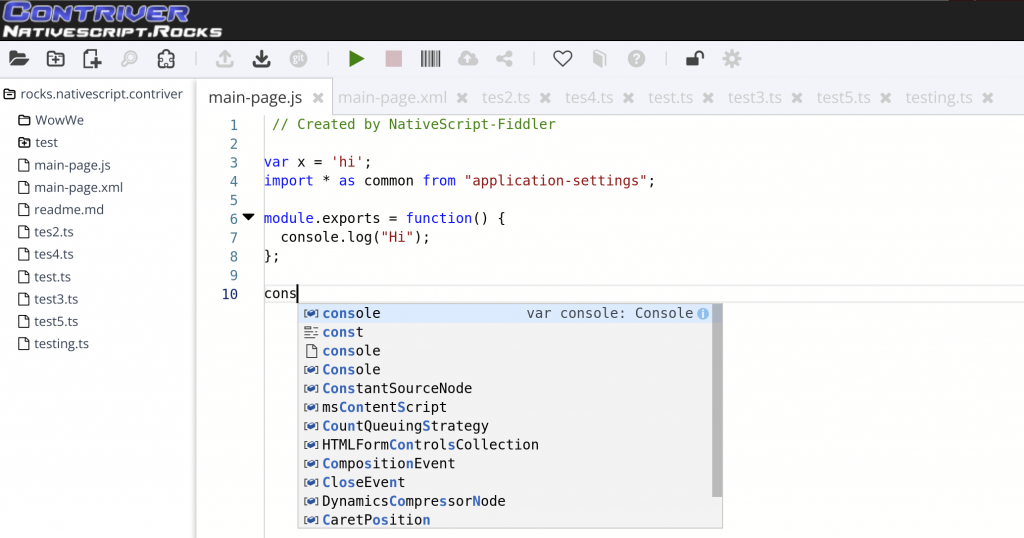The image size is (1024, 538).
Task: Choose CompositionEvent autocomplete suggestion
Action: pos(505,464)
